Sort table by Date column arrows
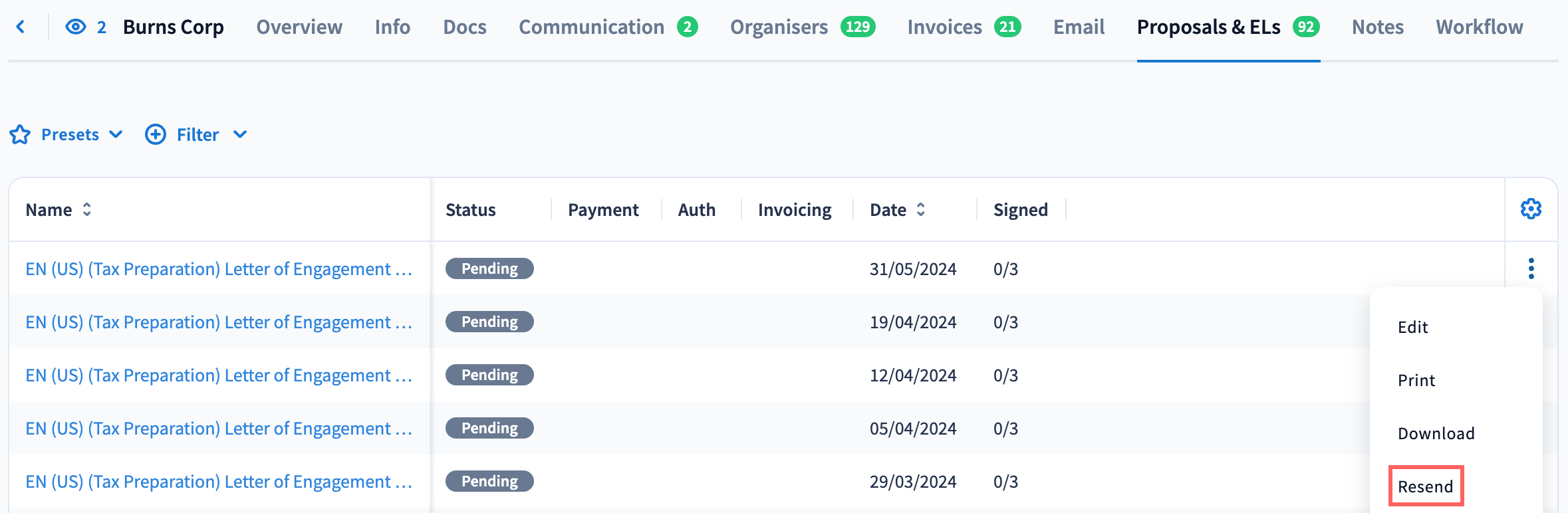This screenshot has width=1568, height=513. point(920,210)
